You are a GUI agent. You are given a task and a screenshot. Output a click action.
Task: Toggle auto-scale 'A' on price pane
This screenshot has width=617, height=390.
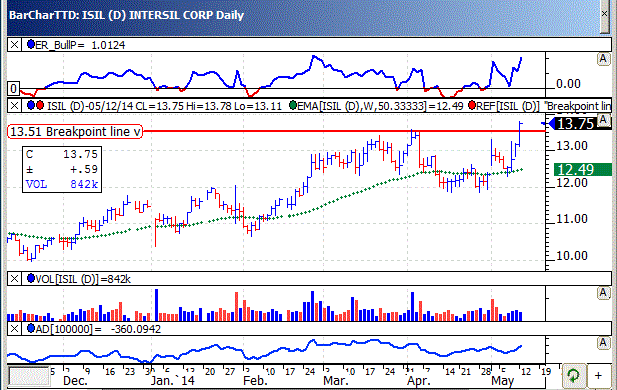(x=603, y=120)
